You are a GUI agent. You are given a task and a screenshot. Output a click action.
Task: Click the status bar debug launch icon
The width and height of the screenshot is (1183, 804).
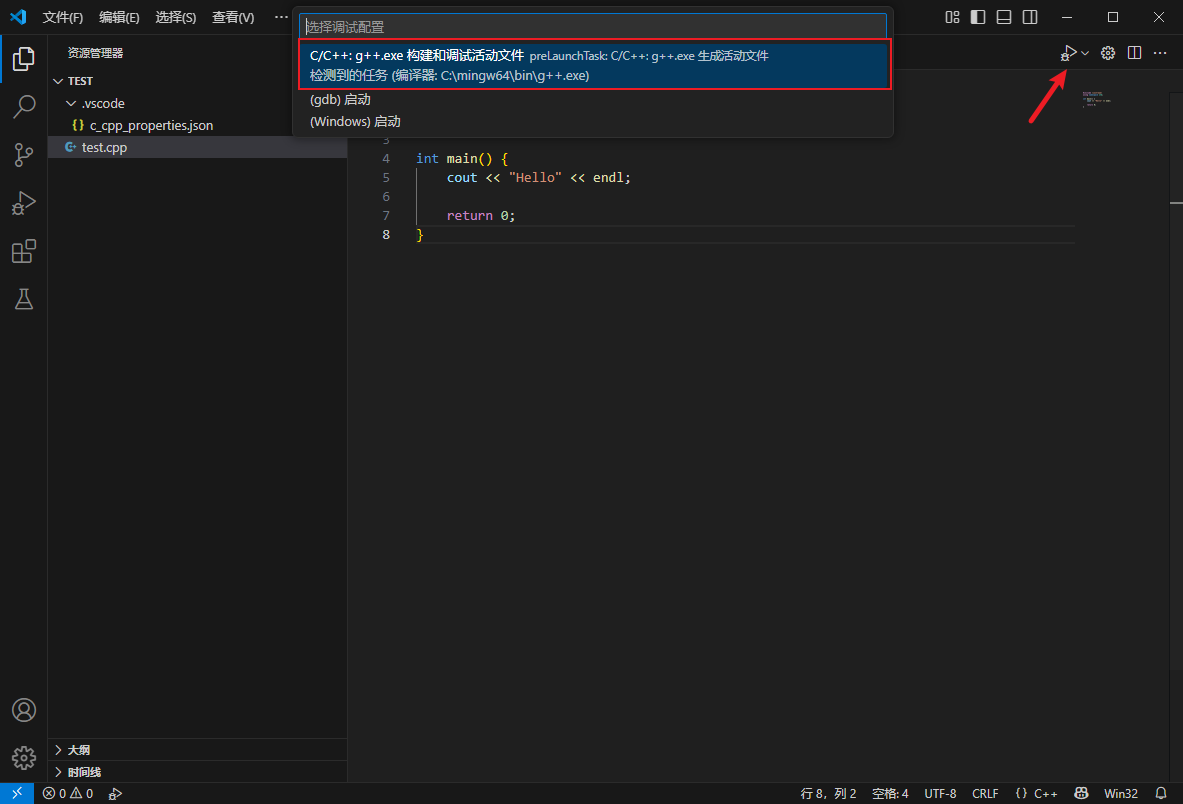[115, 793]
